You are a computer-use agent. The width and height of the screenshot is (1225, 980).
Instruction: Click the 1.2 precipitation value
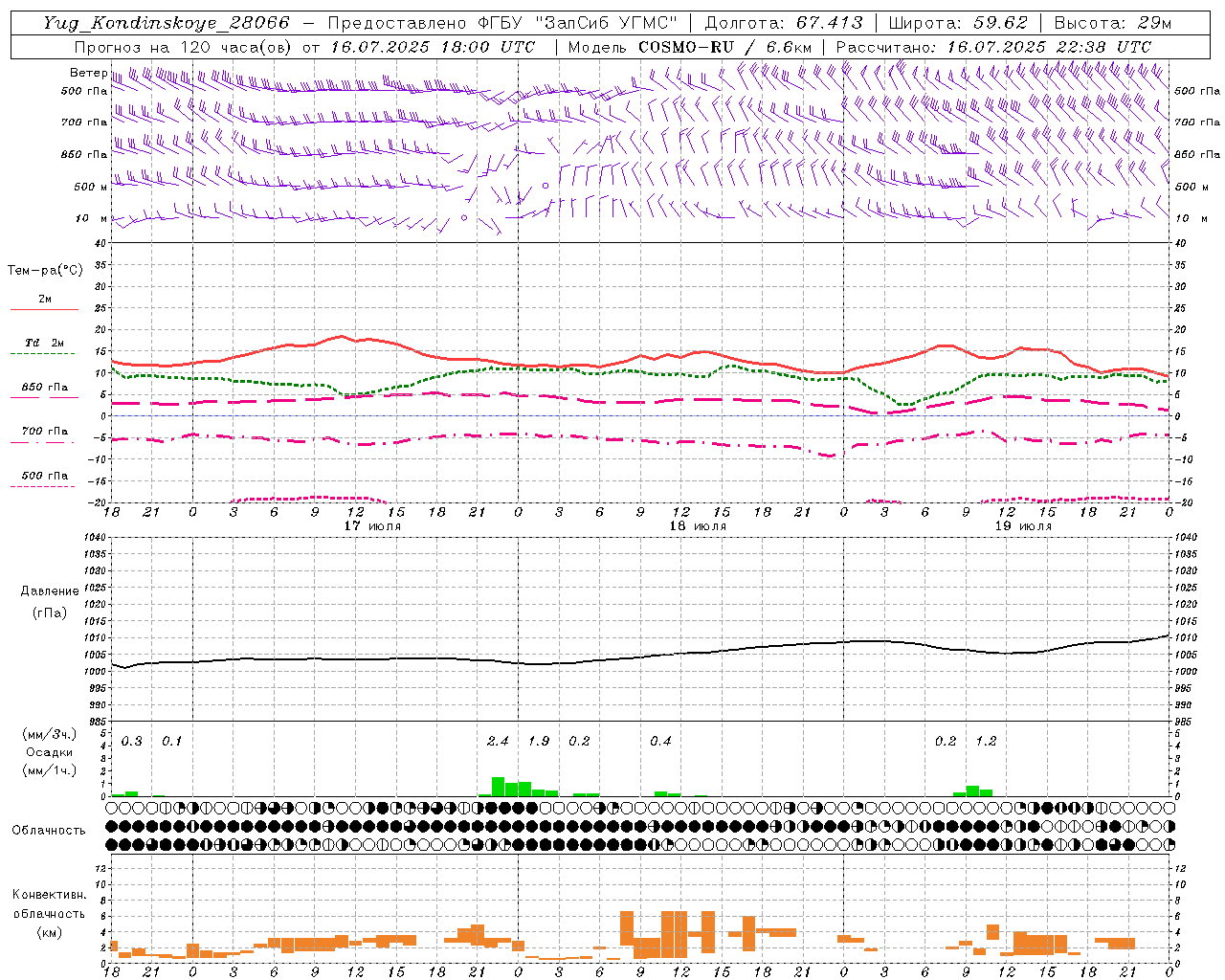coord(986,742)
